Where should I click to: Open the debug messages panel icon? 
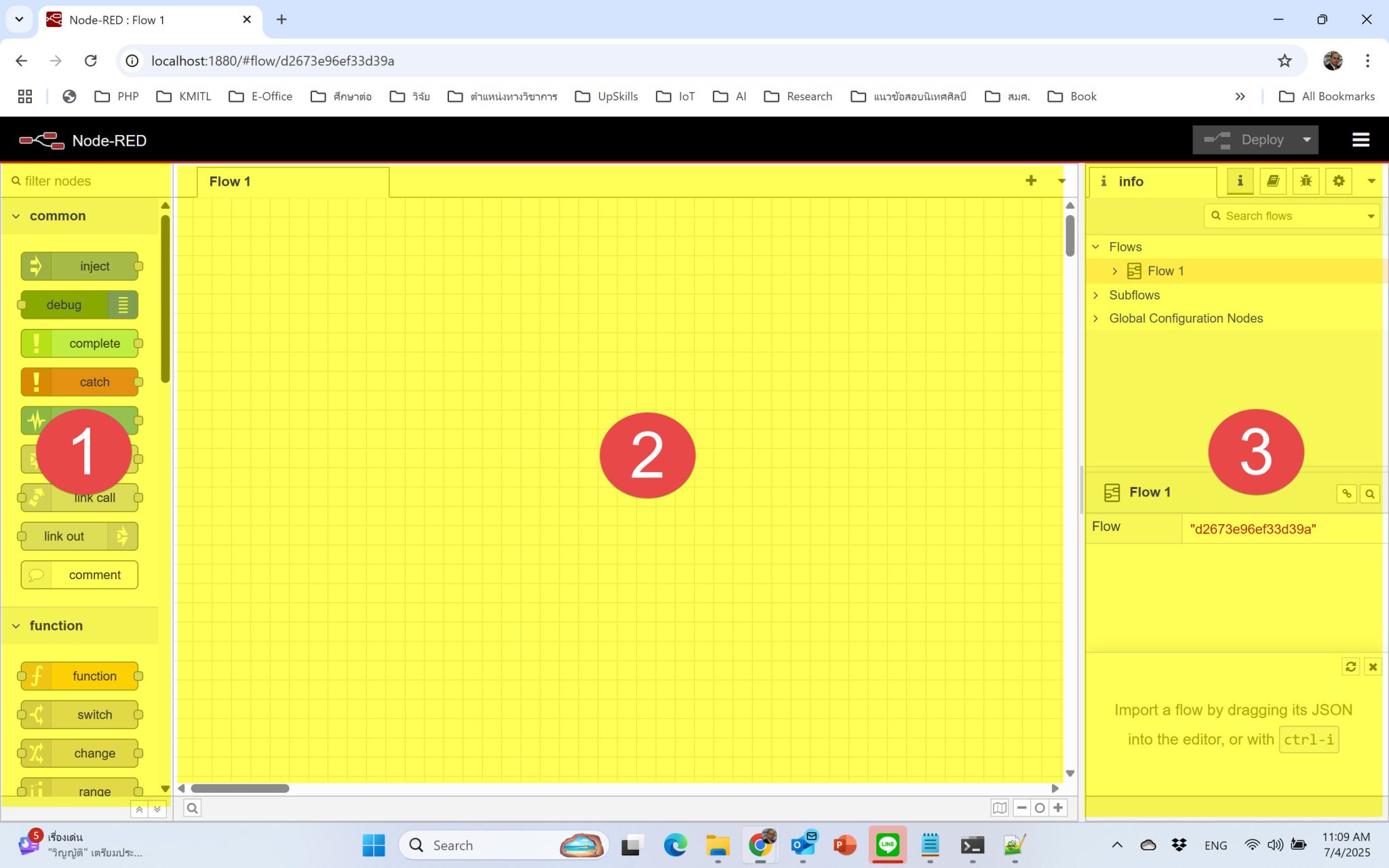[x=1305, y=181]
